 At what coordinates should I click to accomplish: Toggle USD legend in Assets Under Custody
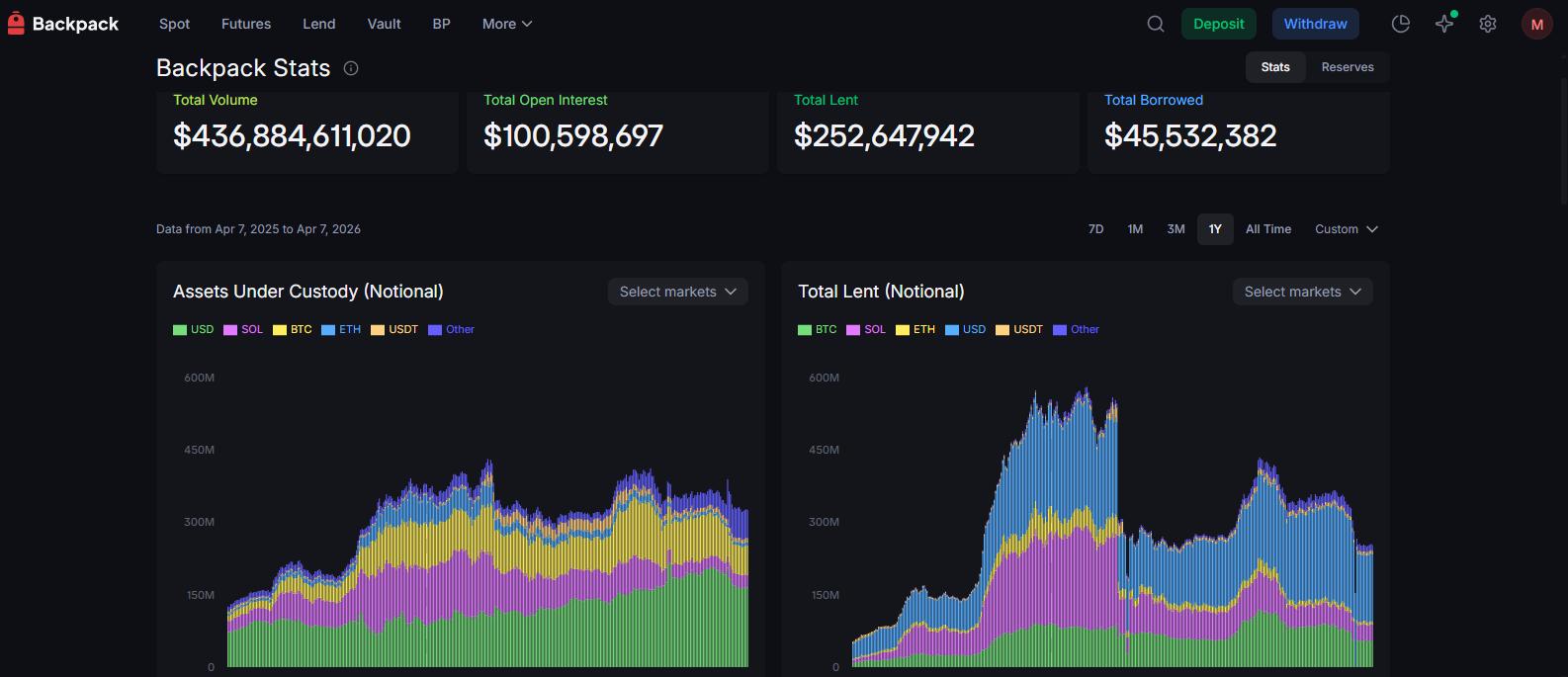pyautogui.click(x=194, y=329)
